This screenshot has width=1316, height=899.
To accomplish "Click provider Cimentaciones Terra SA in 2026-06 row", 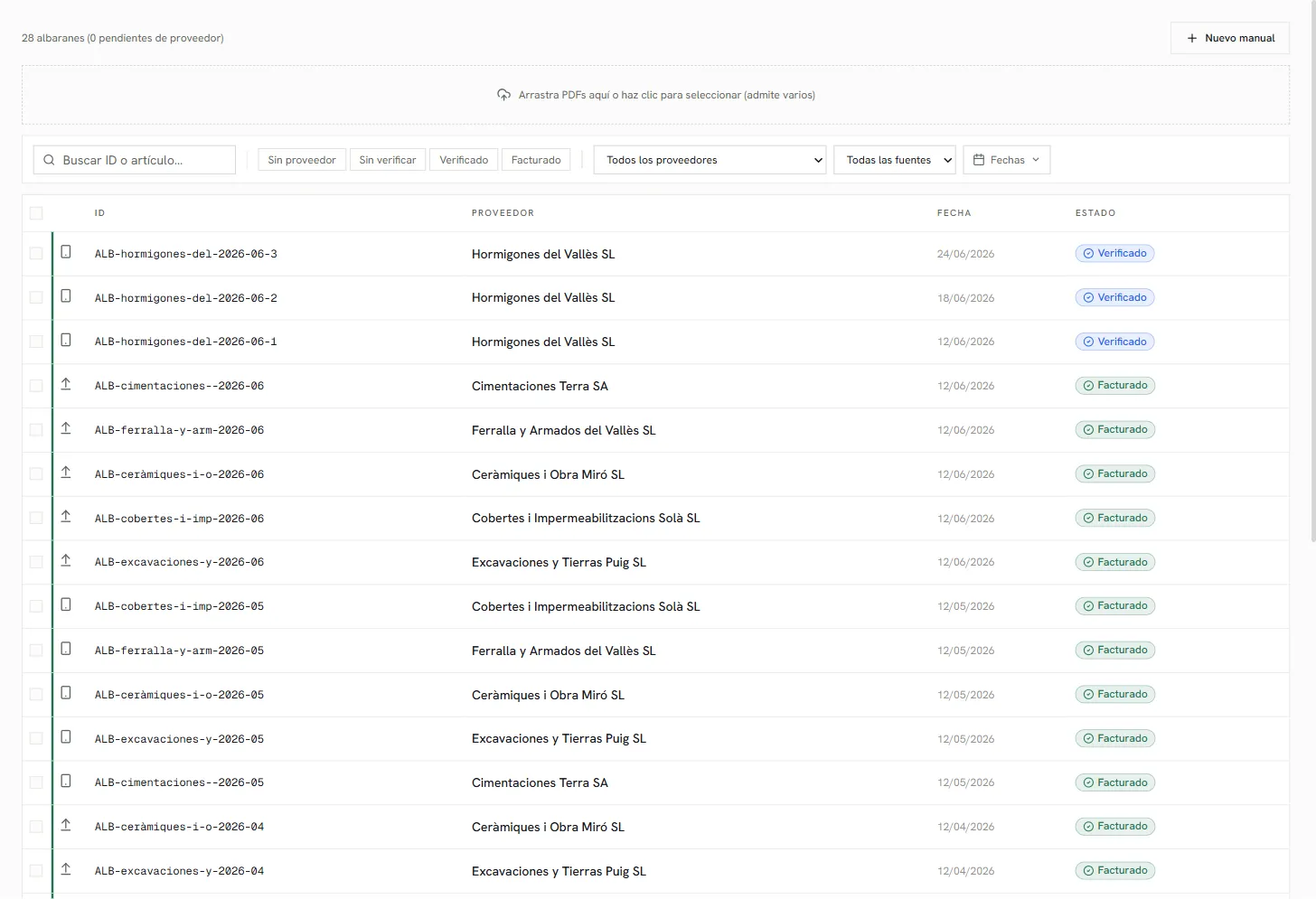I will 540,386.
